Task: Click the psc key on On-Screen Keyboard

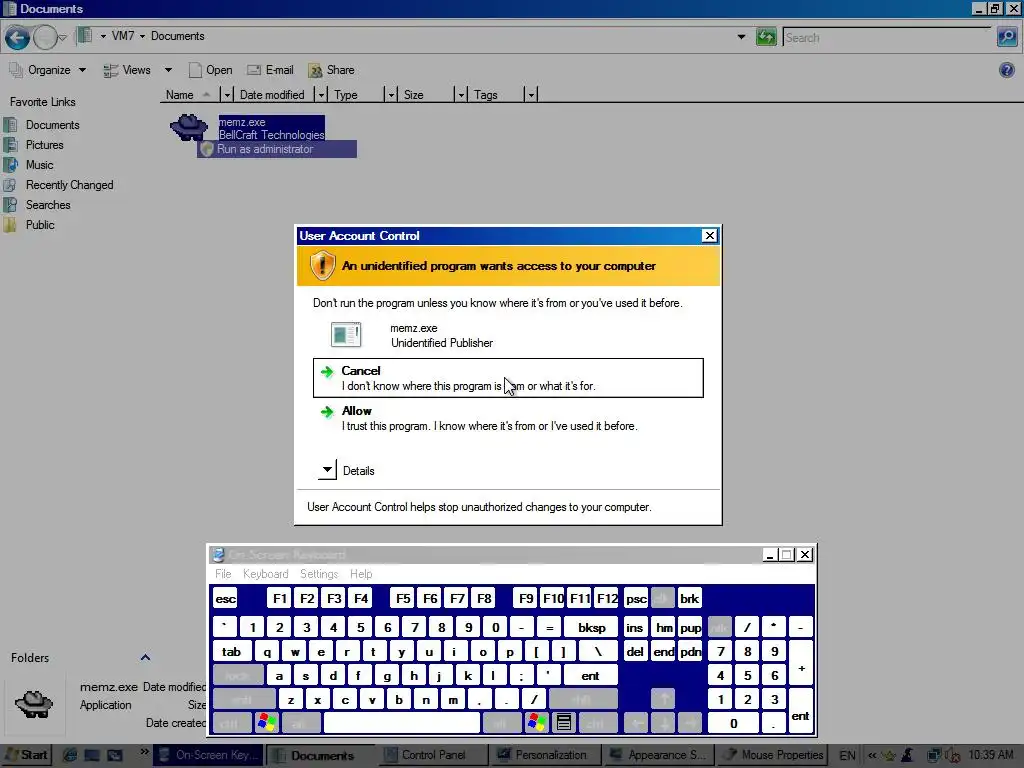Action: [x=636, y=598]
